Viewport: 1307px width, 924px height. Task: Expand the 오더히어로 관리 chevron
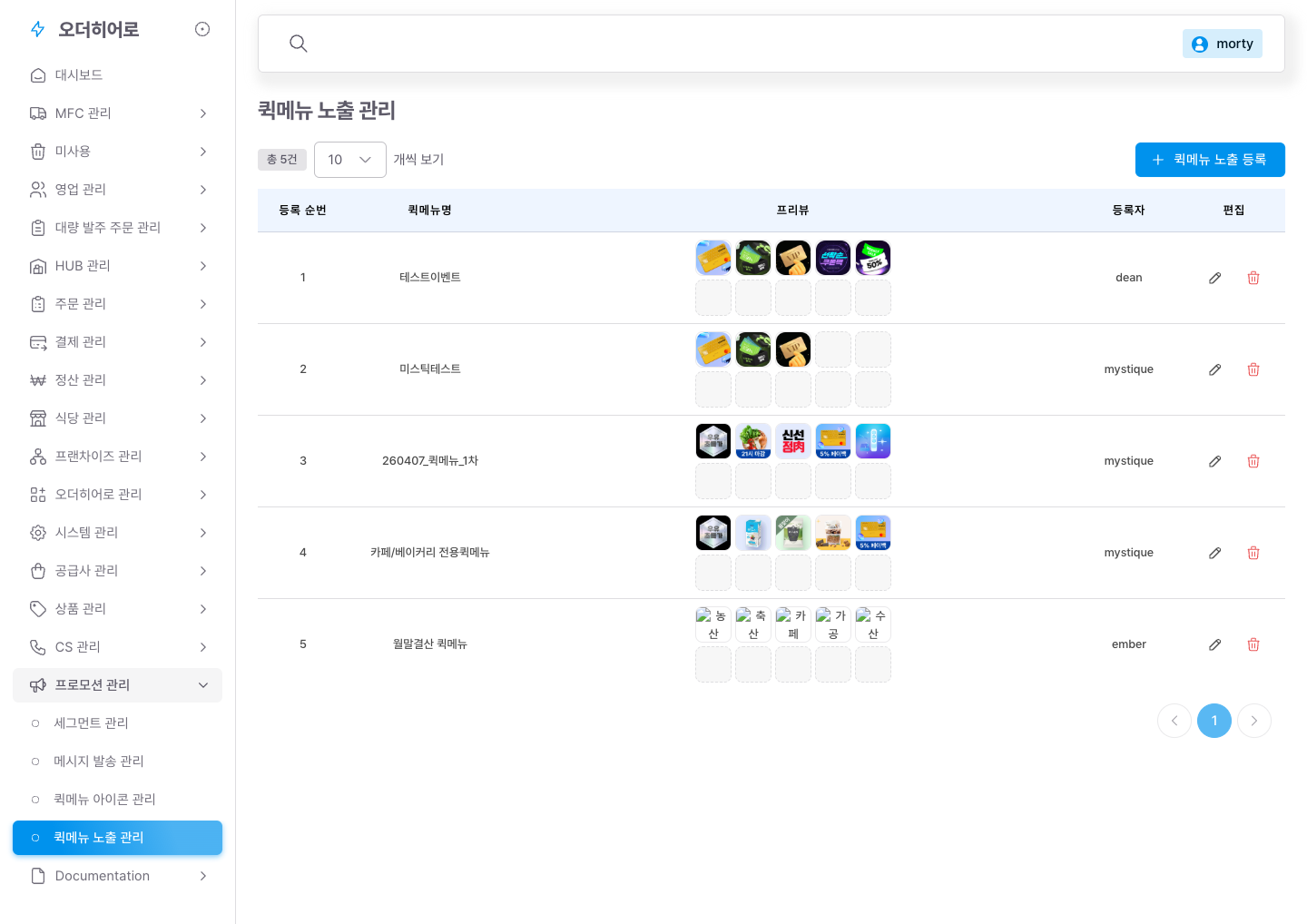(203, 495)
